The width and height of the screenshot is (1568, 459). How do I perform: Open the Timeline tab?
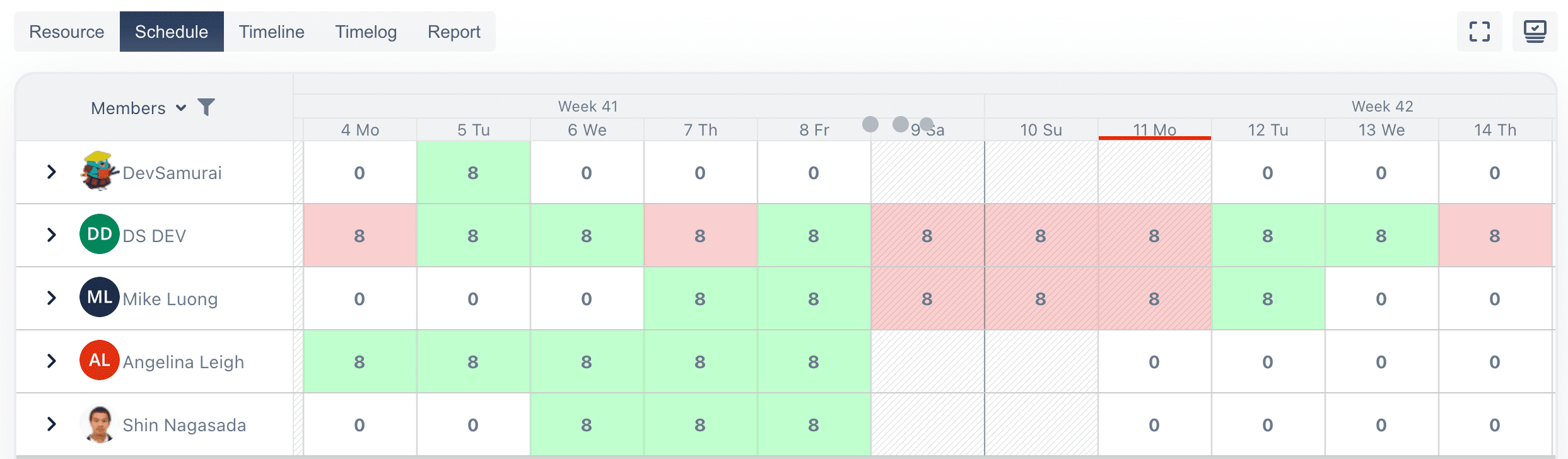click(271, 32)
